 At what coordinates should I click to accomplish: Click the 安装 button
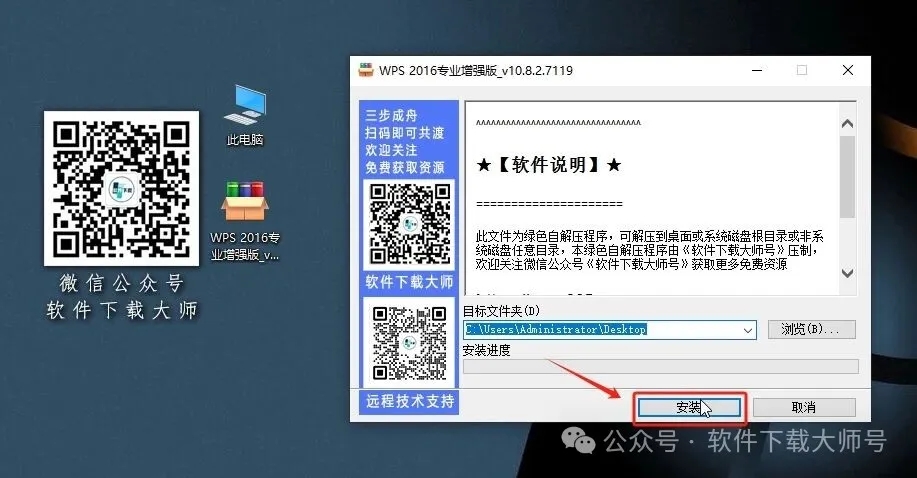click(x=690, y=407)
